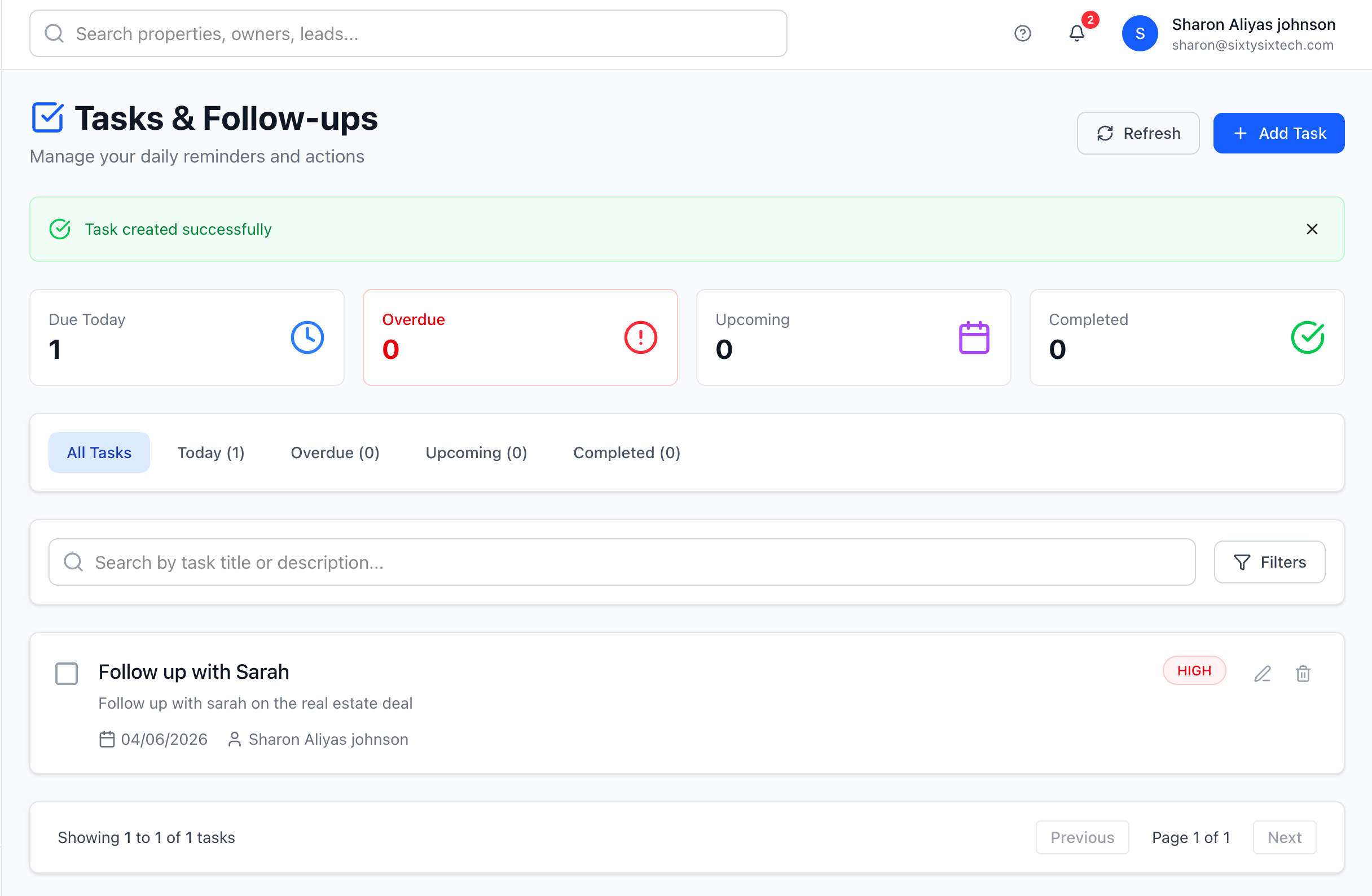Click the calendar icon beside 04/06/2026
The image size is (1372, 896).
107,739
